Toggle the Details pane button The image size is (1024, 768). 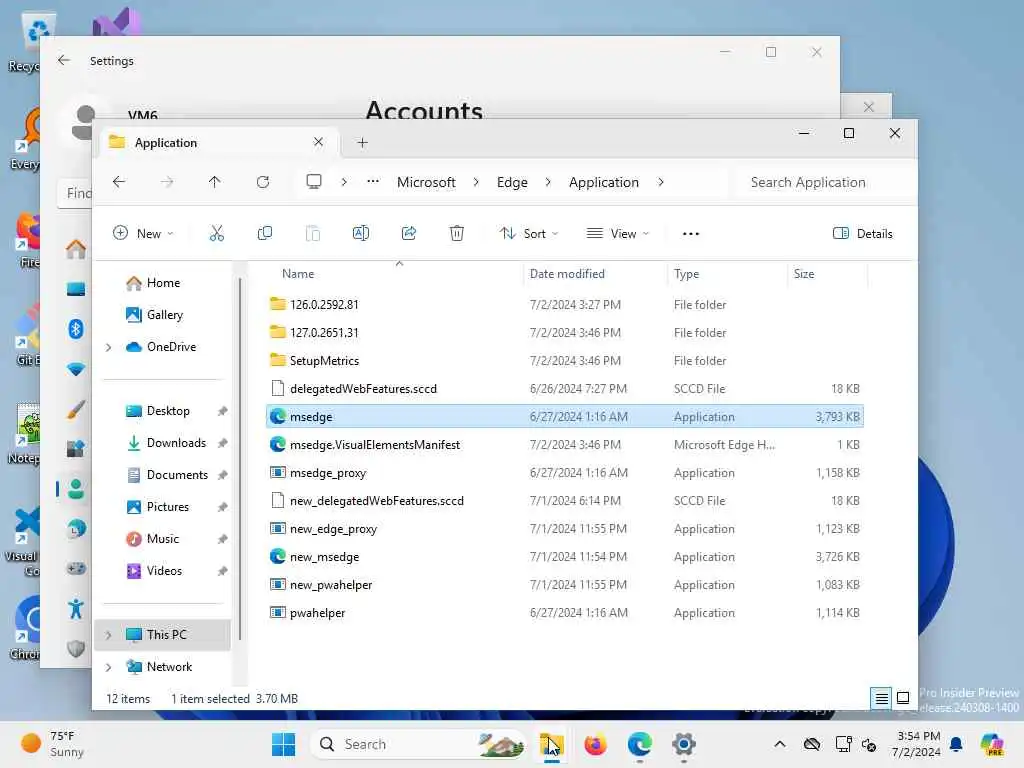click(x=863, y=233)
